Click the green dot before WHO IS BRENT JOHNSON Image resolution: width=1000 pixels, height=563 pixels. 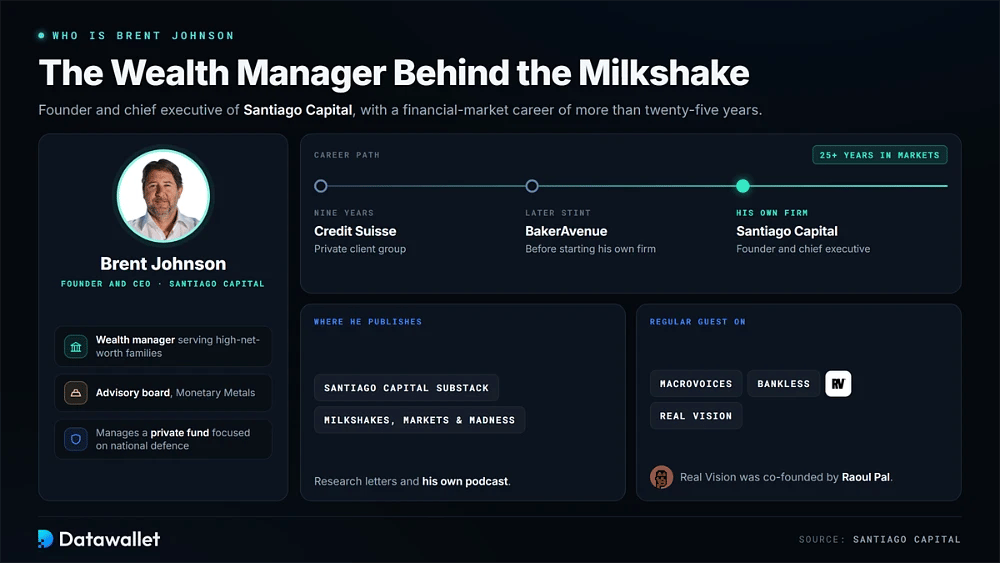coord(41,36)
